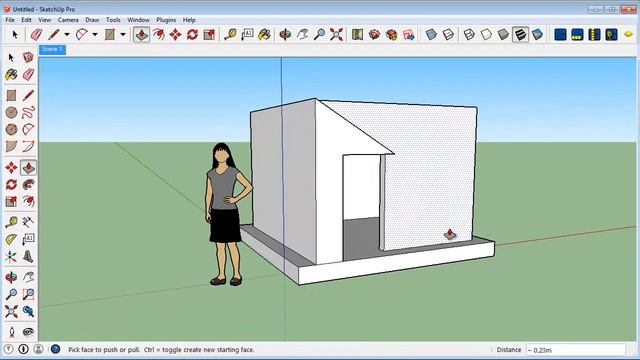Open the Line tool dropdown arrow
640x360 pixels.
pos(67,35)
